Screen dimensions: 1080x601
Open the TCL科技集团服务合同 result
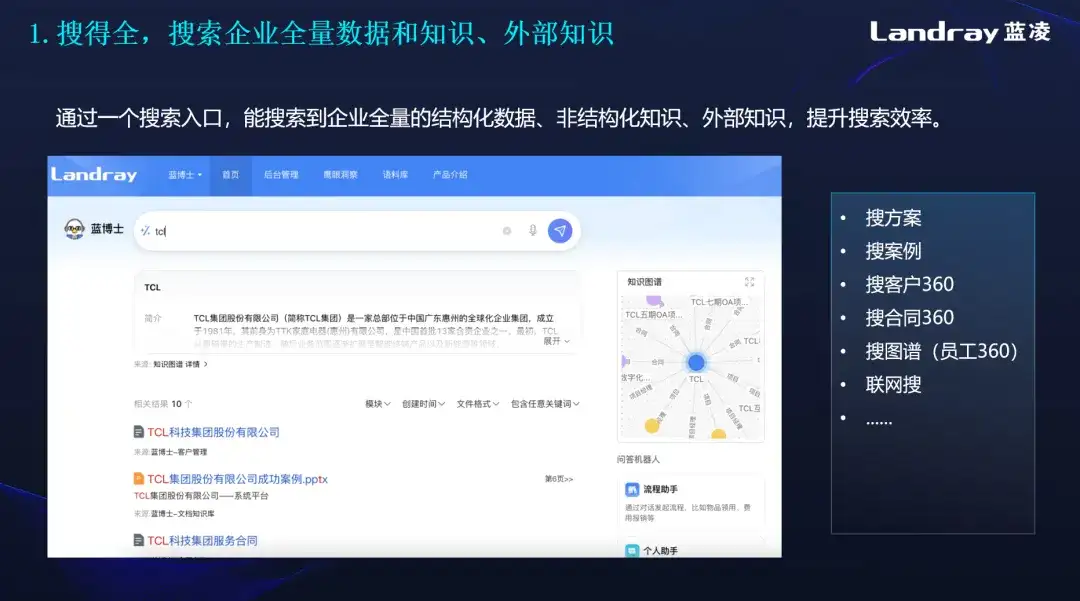202,540
